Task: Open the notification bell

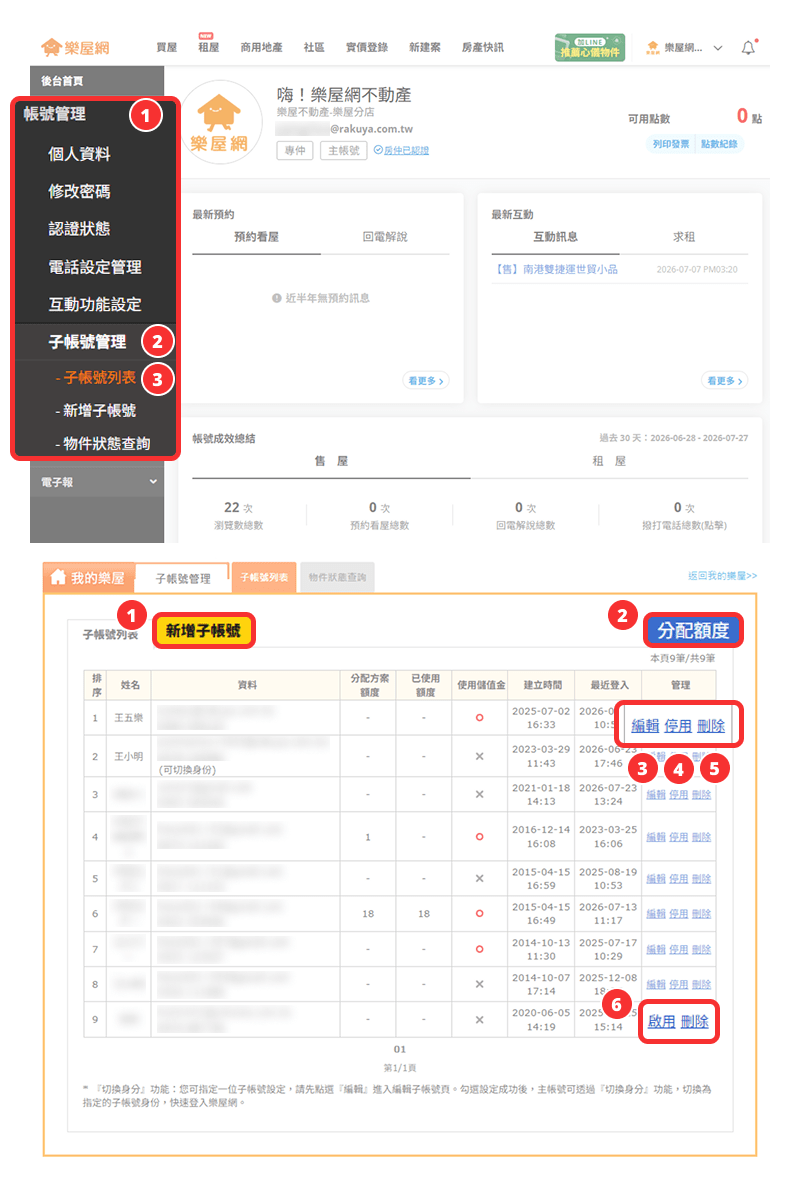Action: tap(748, 47)
